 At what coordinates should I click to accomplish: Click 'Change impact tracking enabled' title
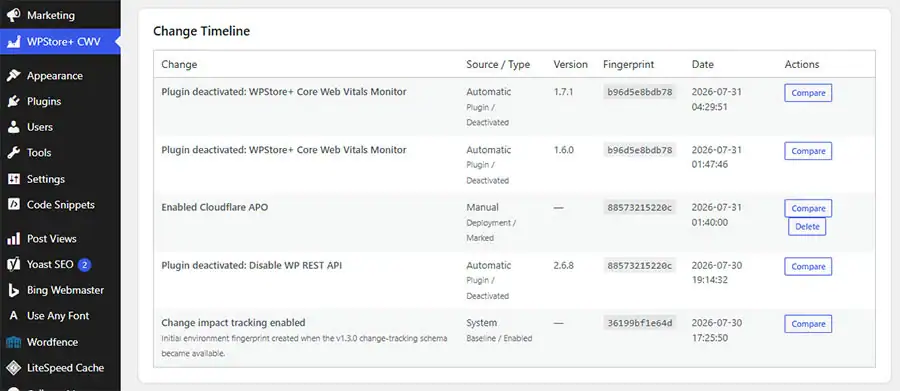[x=233, y=323]
